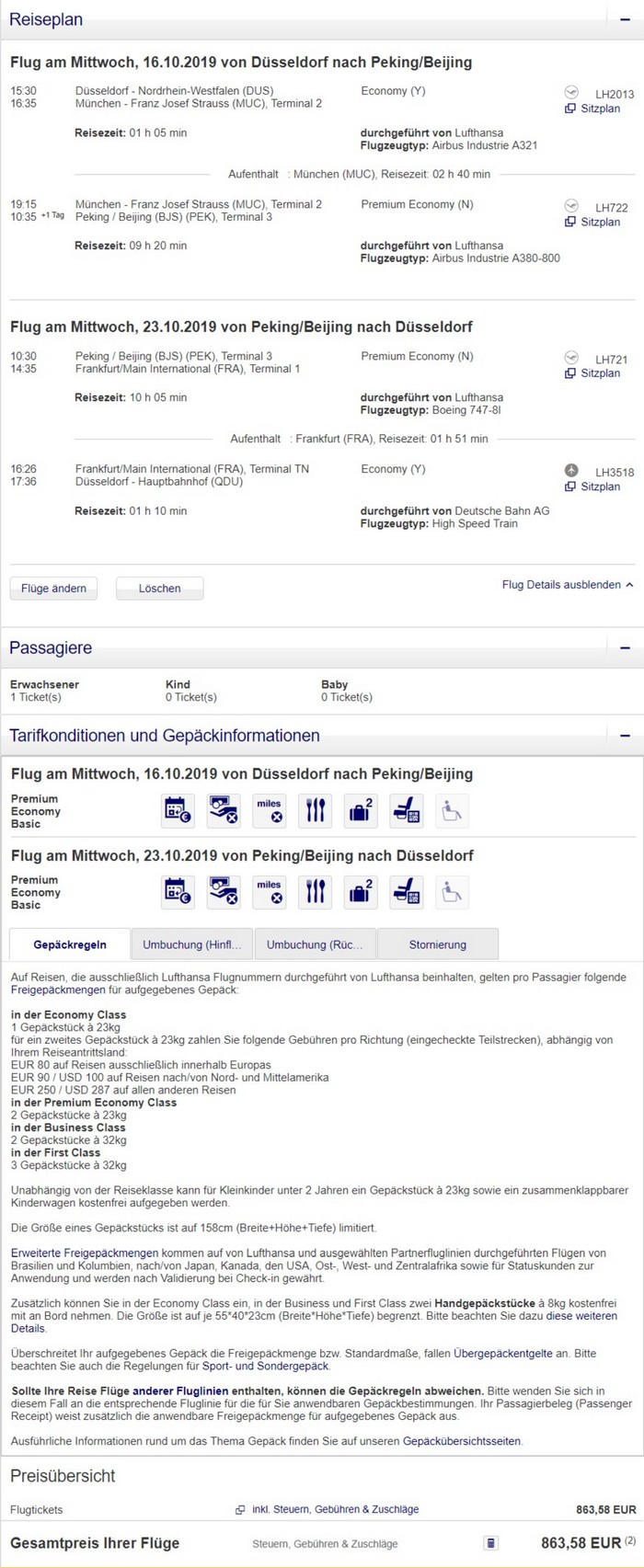The height and width of the screenshot is (1568, 644).
Task: Click meal cutlery icon for 16.10.2019 flight
Action: coord(316,811)
